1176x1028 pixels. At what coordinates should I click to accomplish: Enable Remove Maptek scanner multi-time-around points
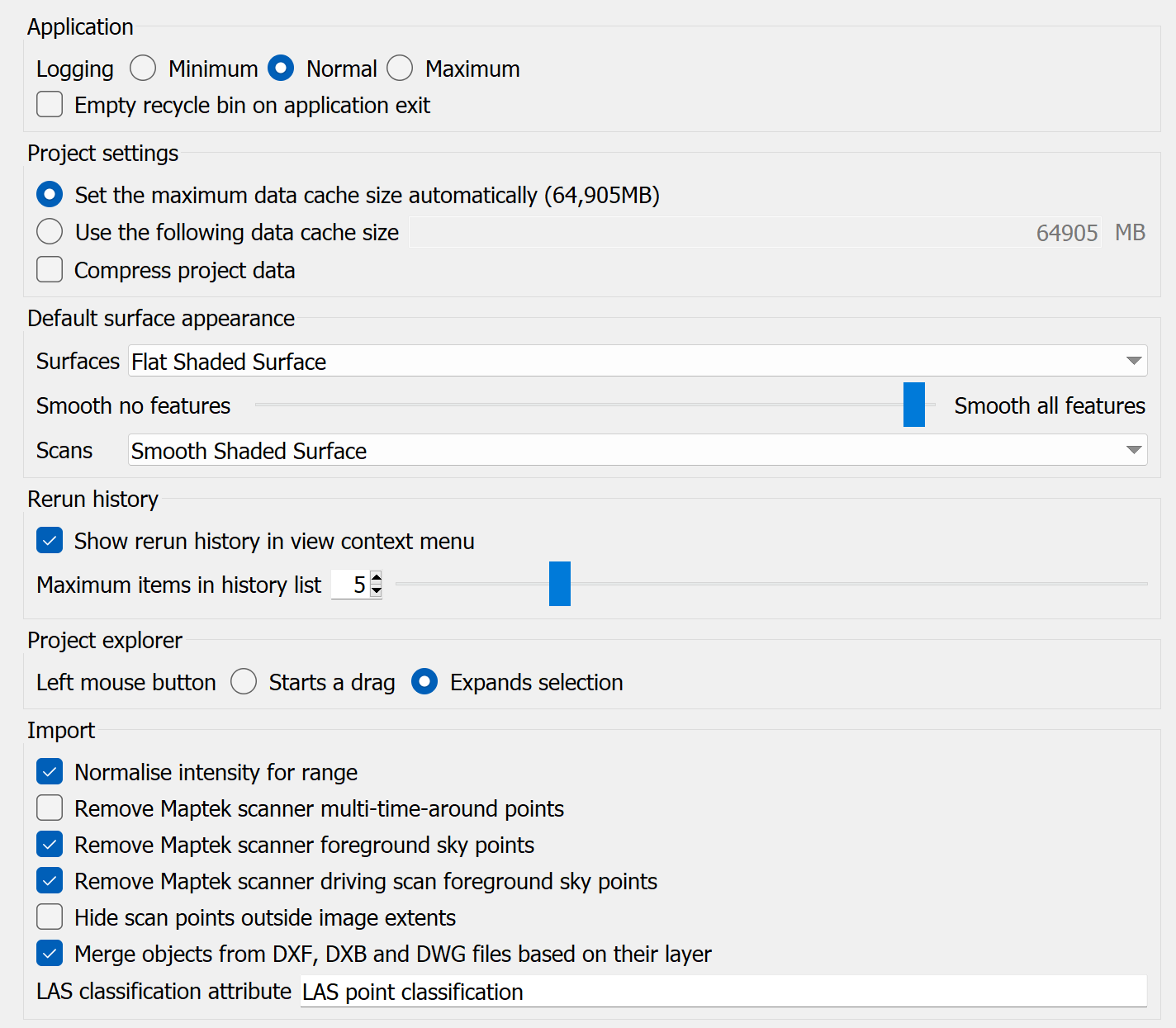(50, 808)
